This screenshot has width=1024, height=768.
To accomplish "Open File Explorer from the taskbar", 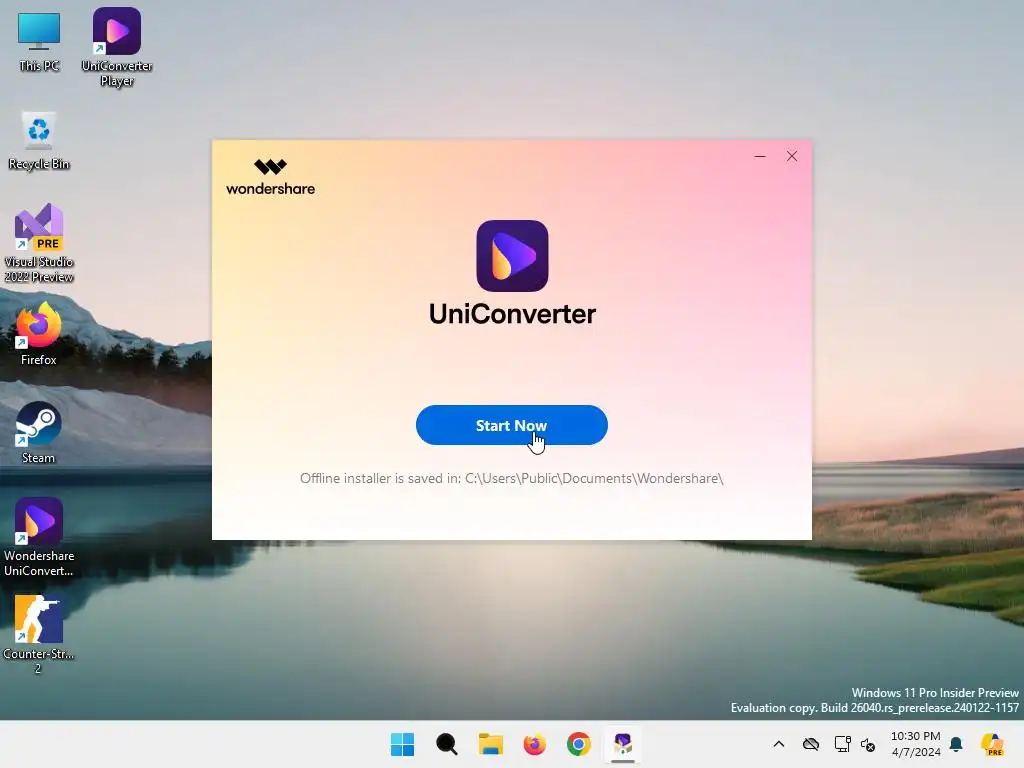I will click(x=490, y=744).
